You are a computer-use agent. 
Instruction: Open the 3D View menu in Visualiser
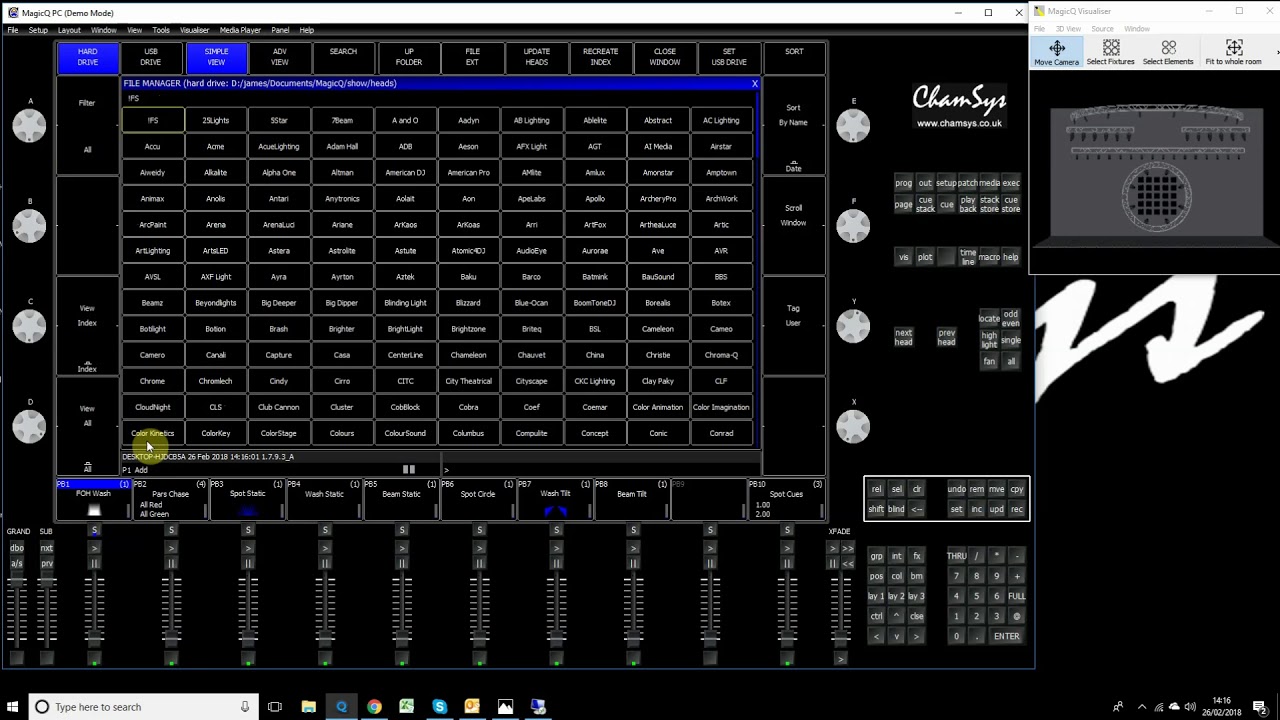click(1068, 29)
